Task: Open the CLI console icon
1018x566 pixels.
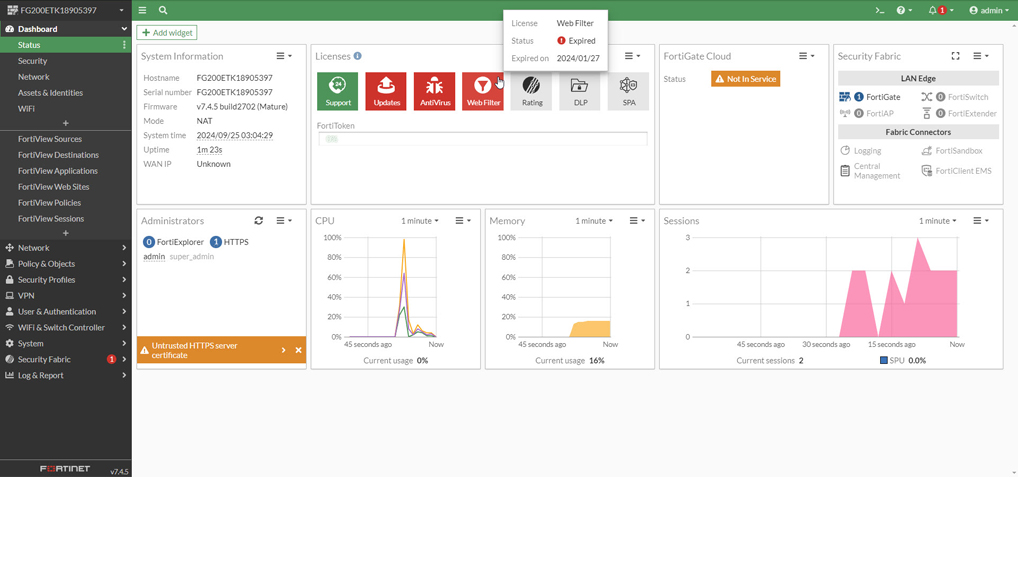Action: coord(880,10)
